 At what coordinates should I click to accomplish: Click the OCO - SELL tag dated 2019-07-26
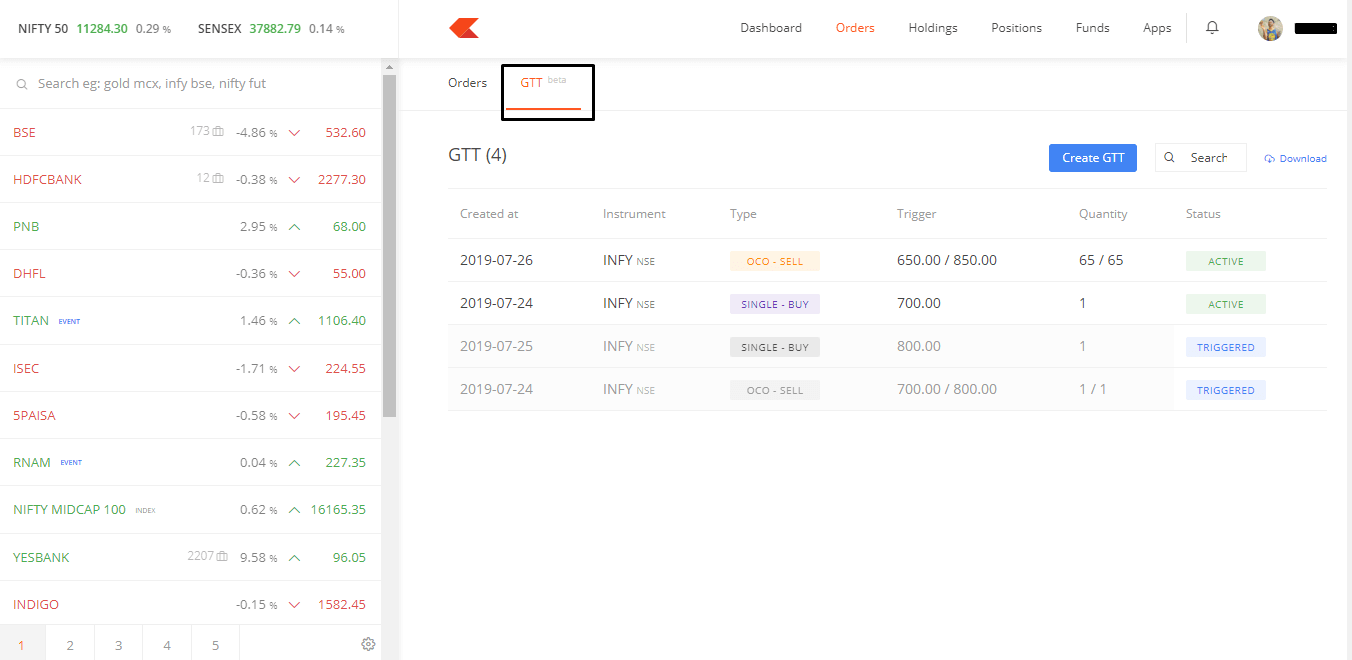(775, 261)
